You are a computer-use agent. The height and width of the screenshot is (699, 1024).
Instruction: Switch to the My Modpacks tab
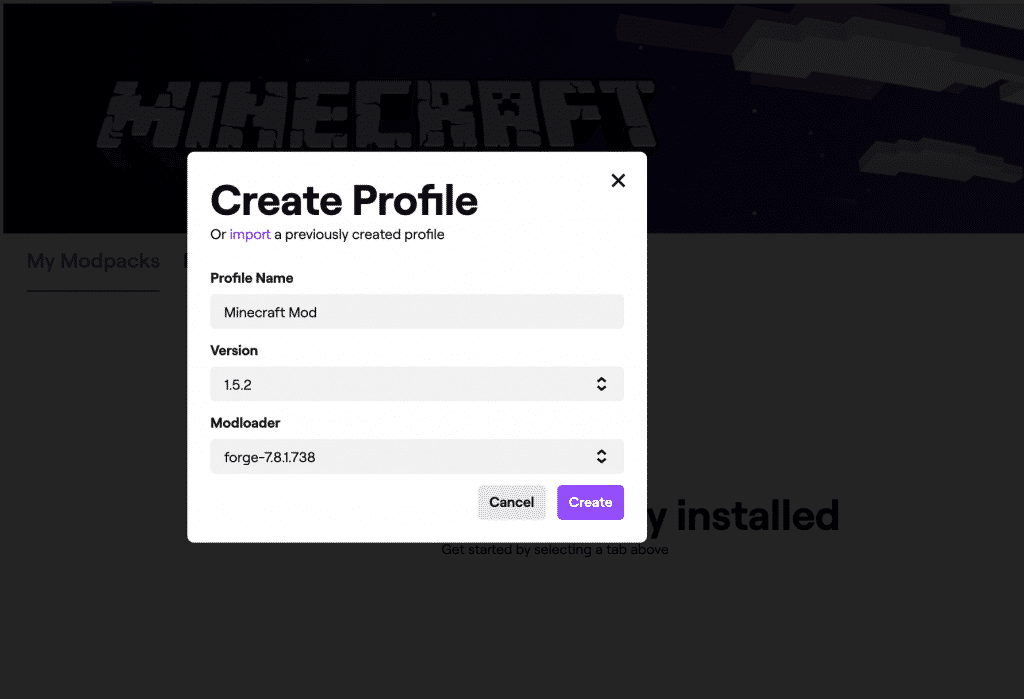(93, 262)
